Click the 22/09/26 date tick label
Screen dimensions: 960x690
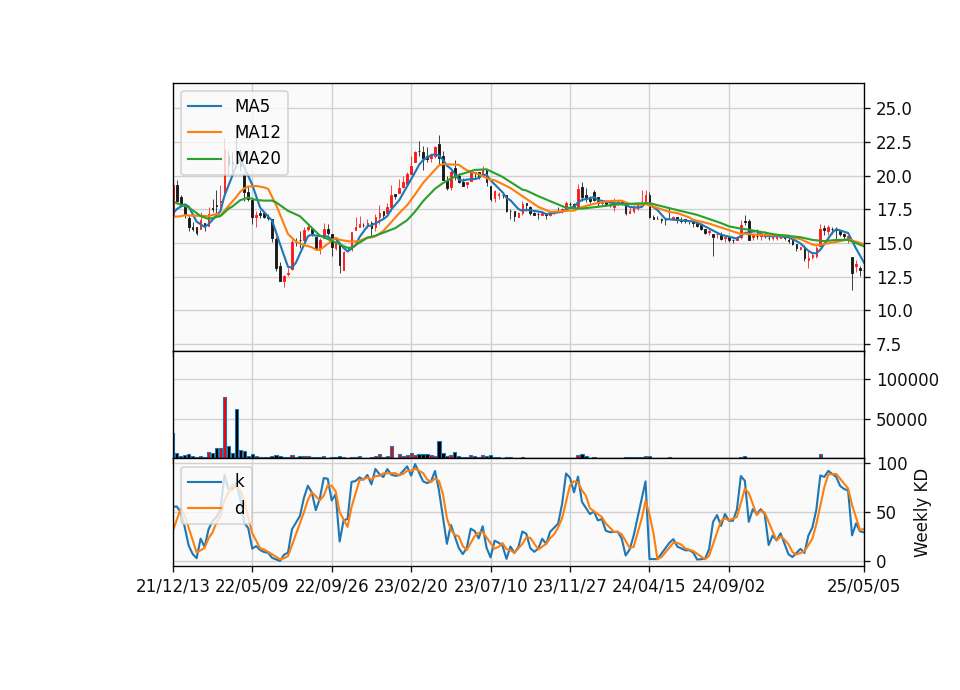(331, 586)
